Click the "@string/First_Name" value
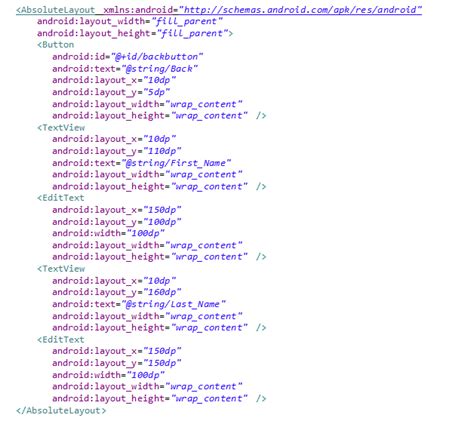The height and width of the screenshot is (421, 474). [176, 163]
